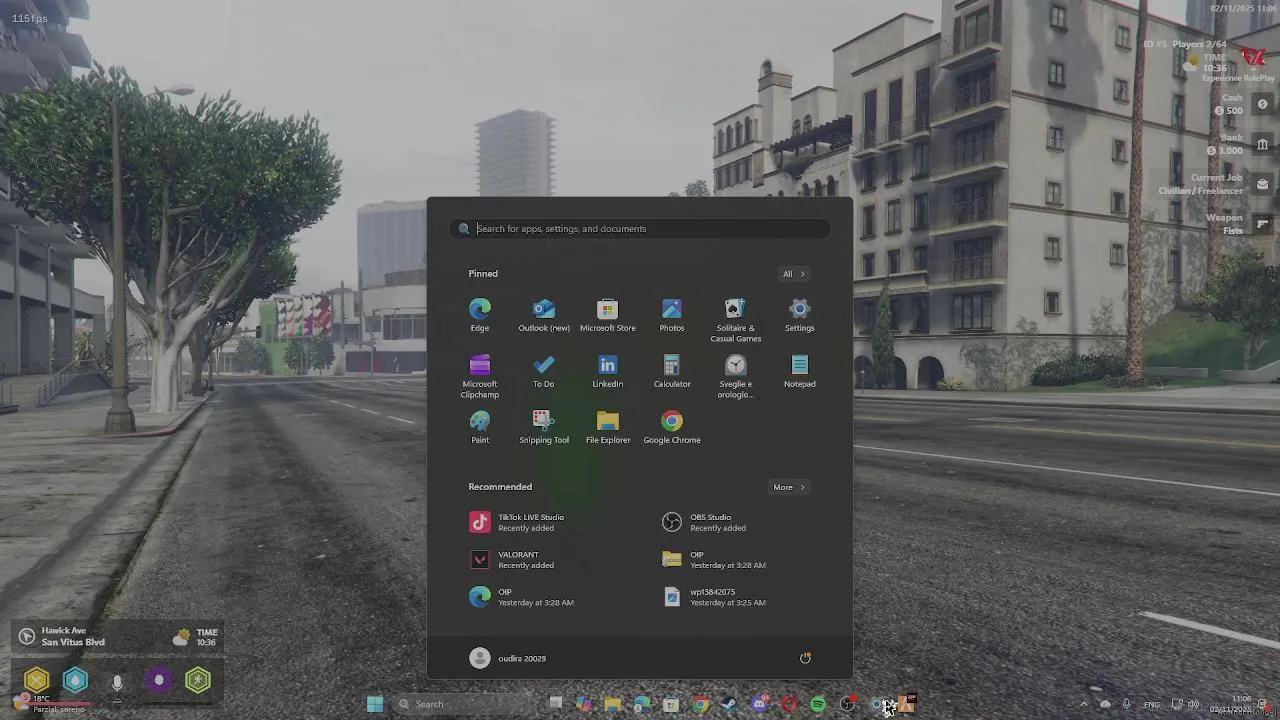
Task: Open Microsoft Store from the taskbar
Action: coord(671,704)
